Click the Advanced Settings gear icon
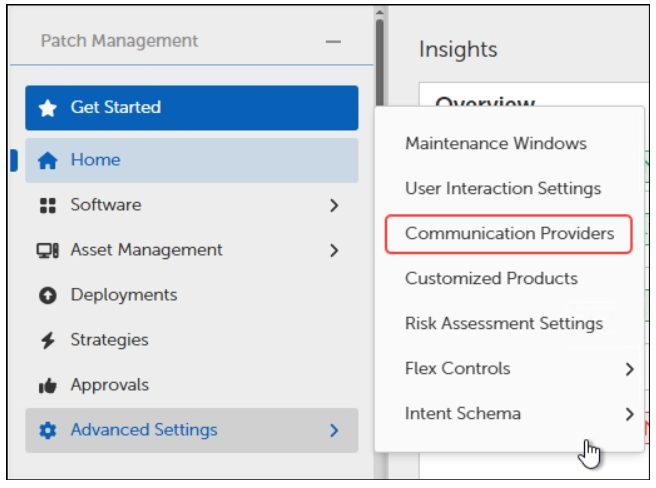Image resolution: width=656 pixels, height=488 pixels. tap(47, 430)
